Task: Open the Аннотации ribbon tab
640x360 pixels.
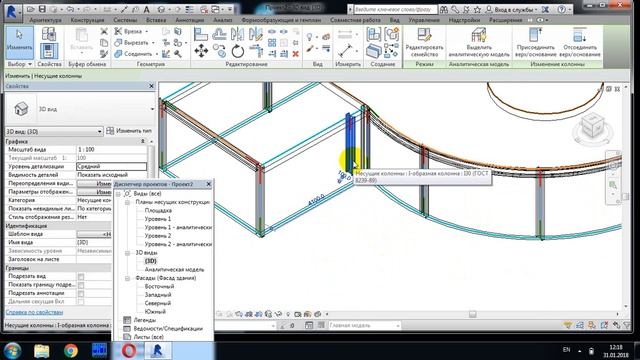Action: tap(189, 20)
